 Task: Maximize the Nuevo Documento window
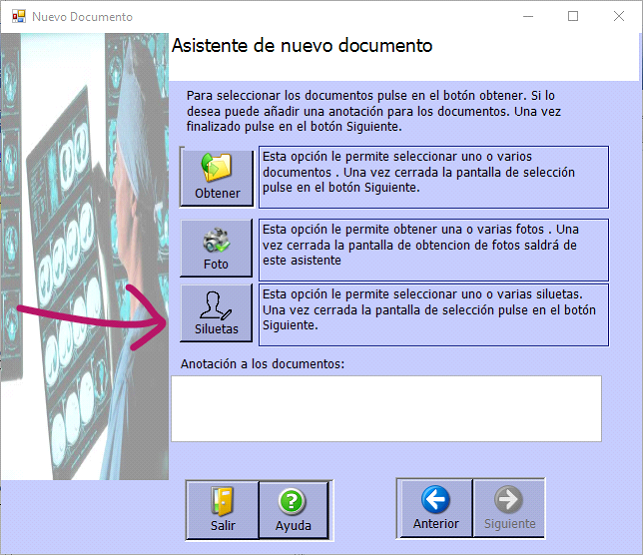coord(573,17)
